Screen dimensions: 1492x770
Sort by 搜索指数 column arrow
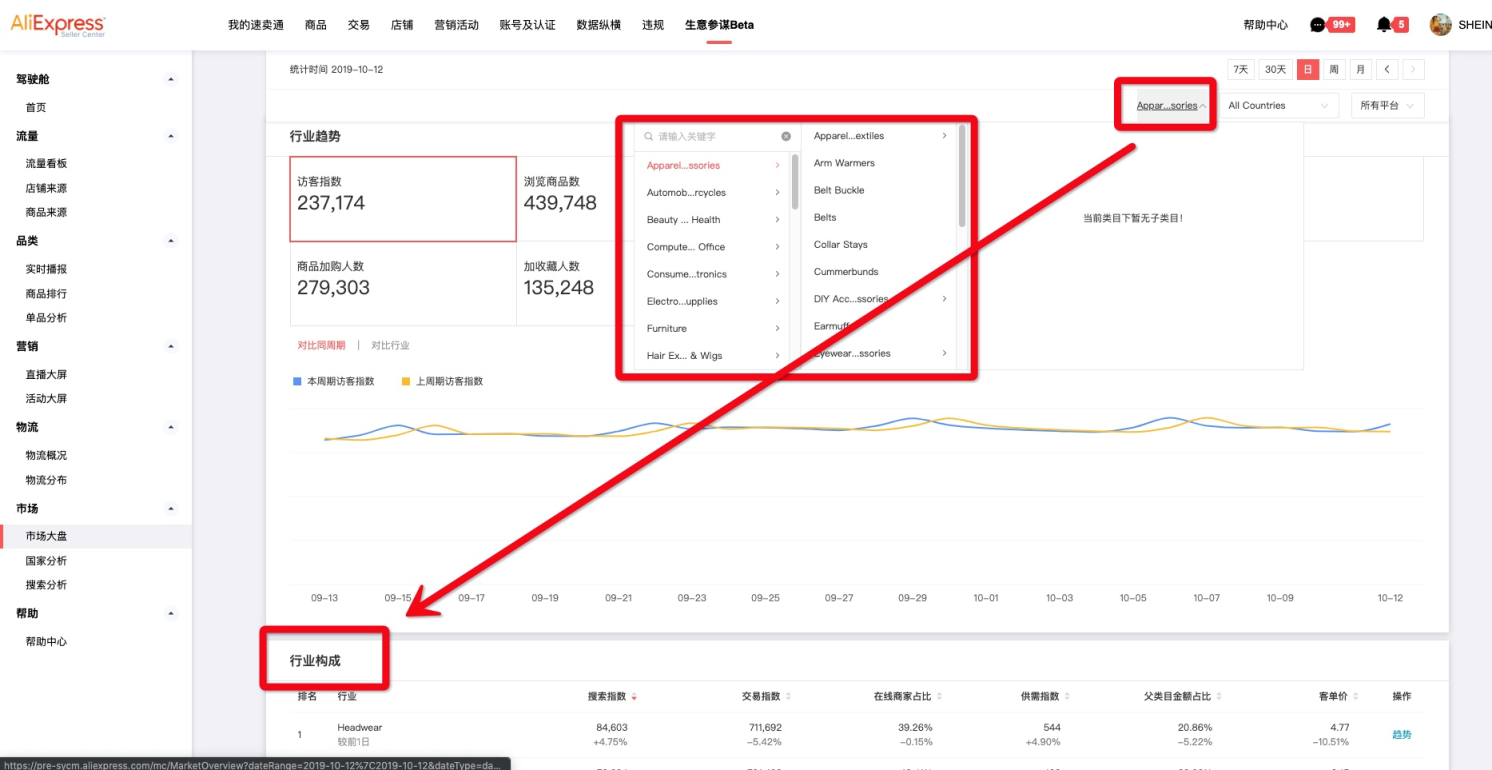coord(634,697)
